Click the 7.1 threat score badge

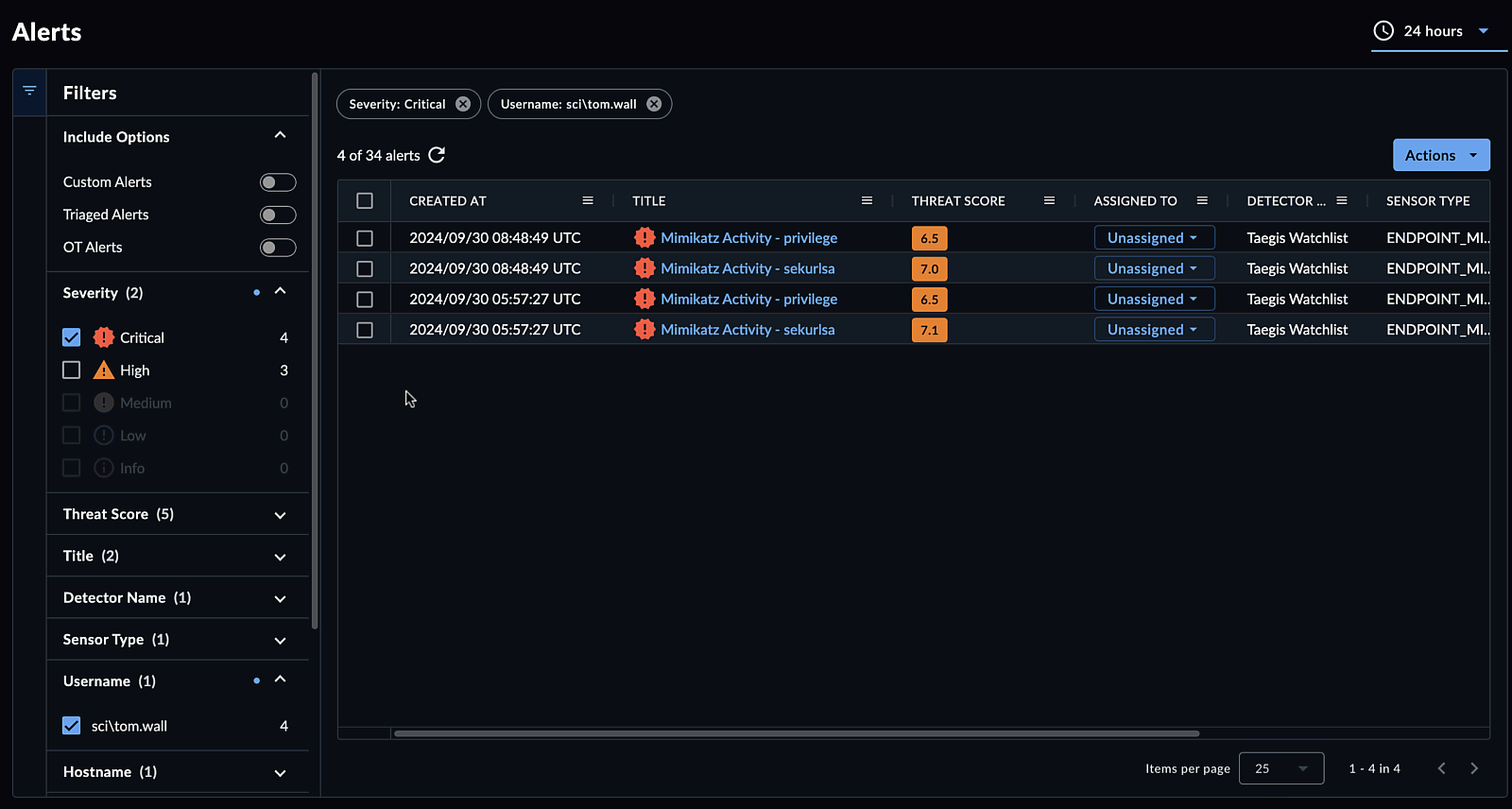coord(930,330)
